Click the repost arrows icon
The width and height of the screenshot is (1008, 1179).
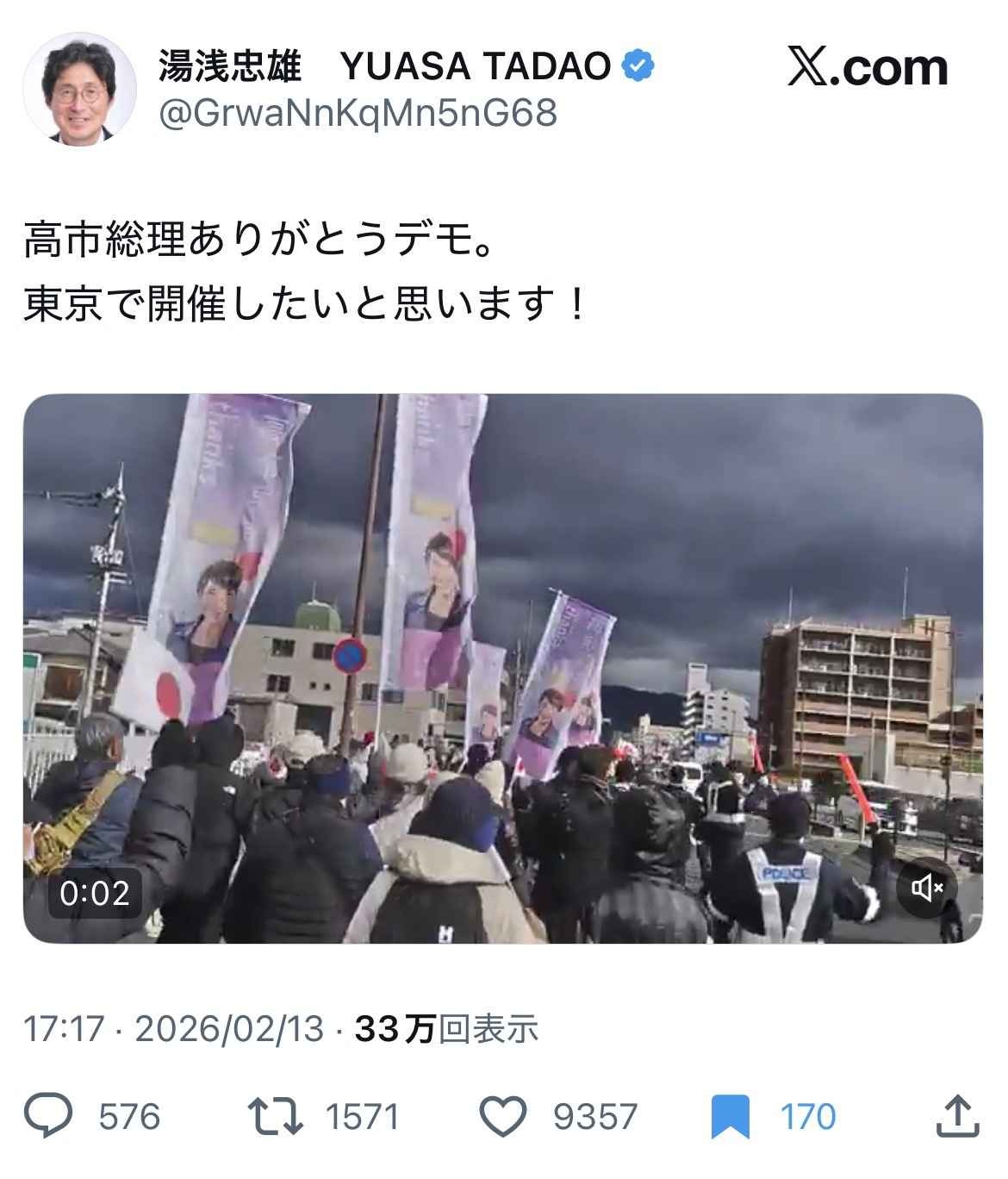coord(275,1117)
